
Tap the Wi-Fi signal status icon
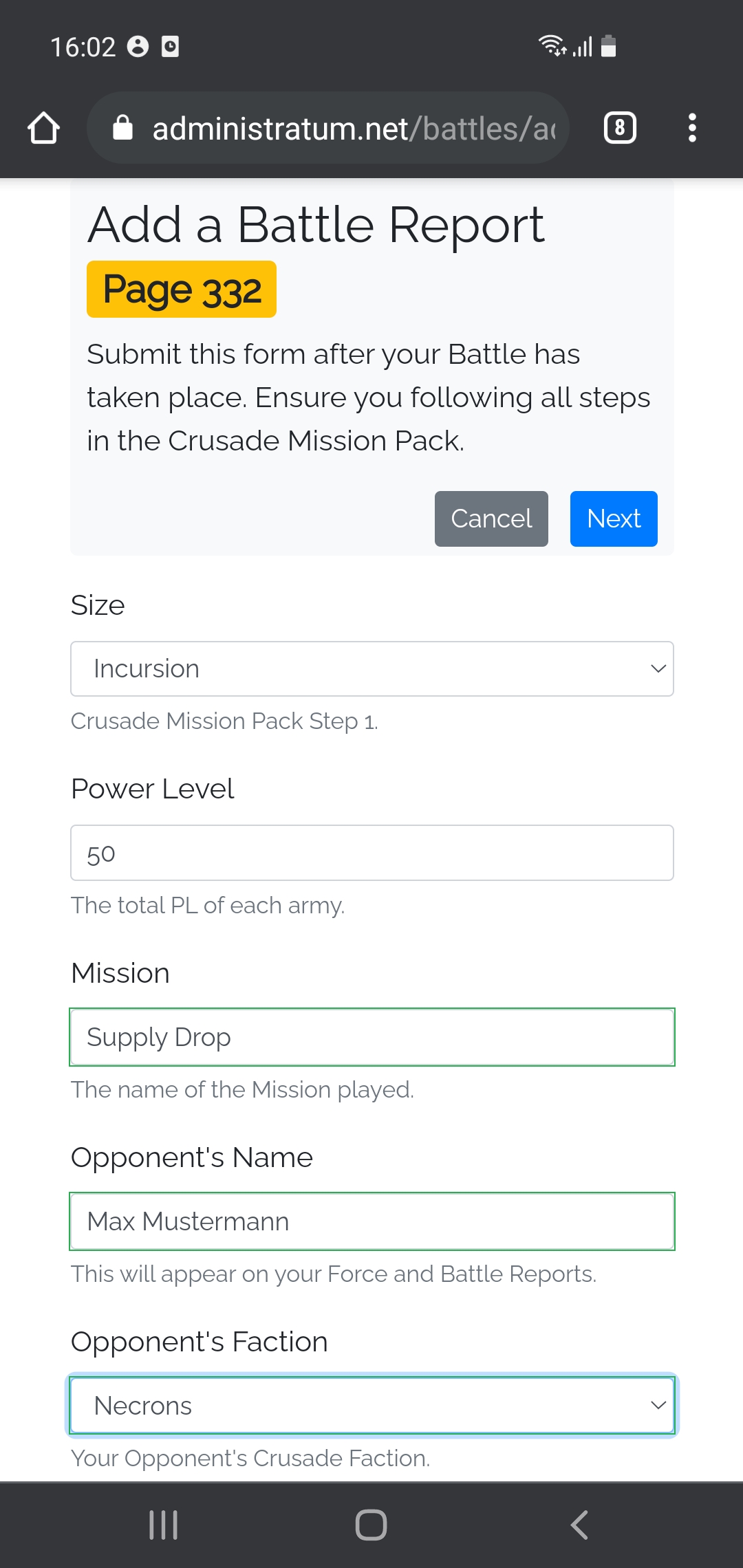(x=551, y=45)
